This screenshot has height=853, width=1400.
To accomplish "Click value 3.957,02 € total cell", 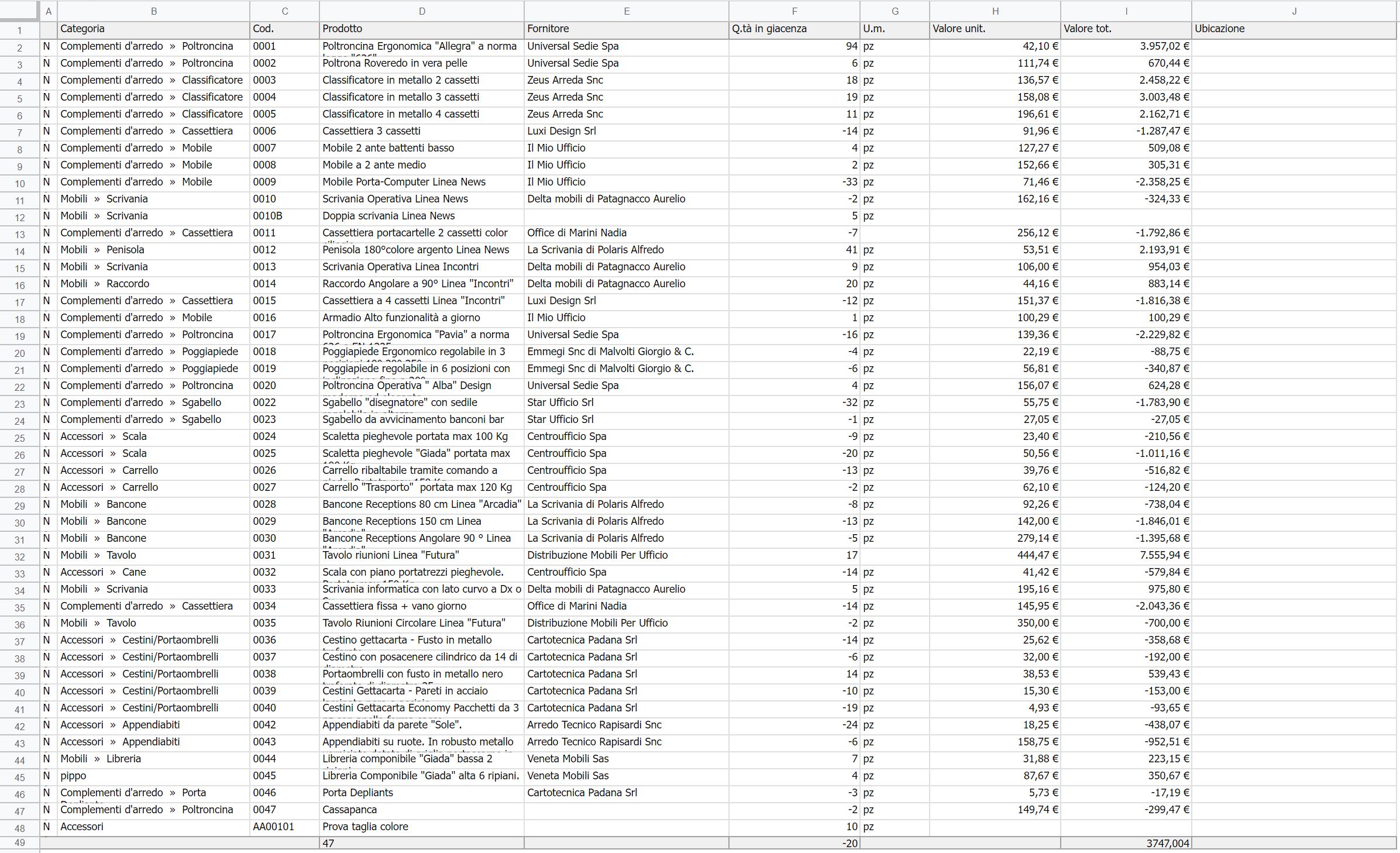I will [1126, 47].
